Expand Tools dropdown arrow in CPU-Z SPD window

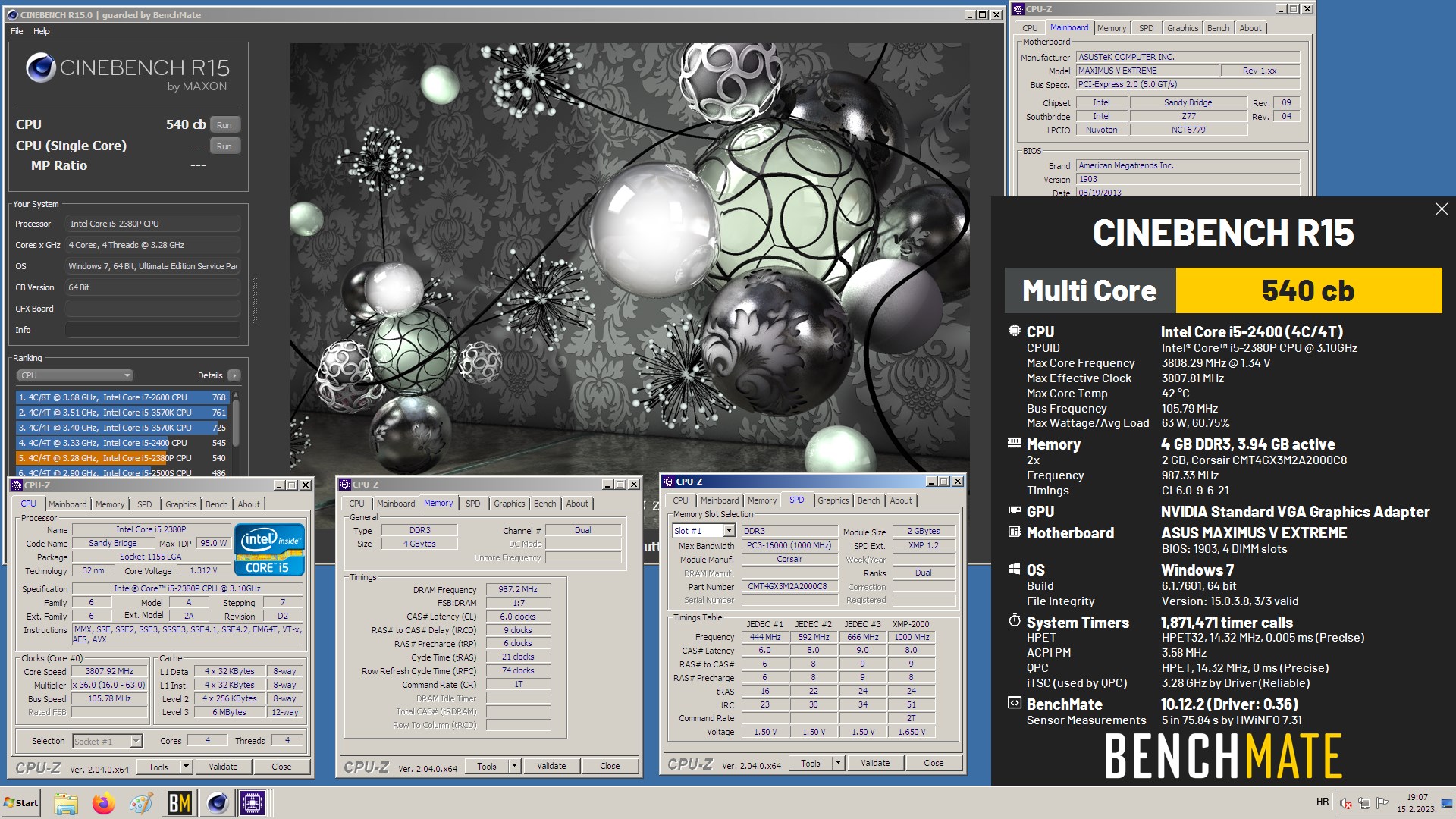coord(838,763)
